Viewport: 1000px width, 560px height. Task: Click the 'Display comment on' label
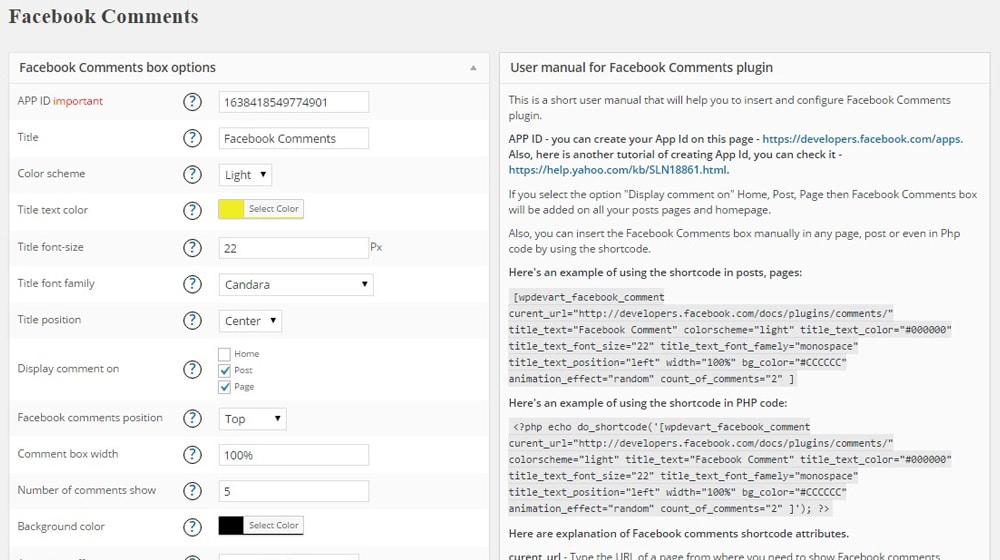pyautogui.click(x=68, y=369)
